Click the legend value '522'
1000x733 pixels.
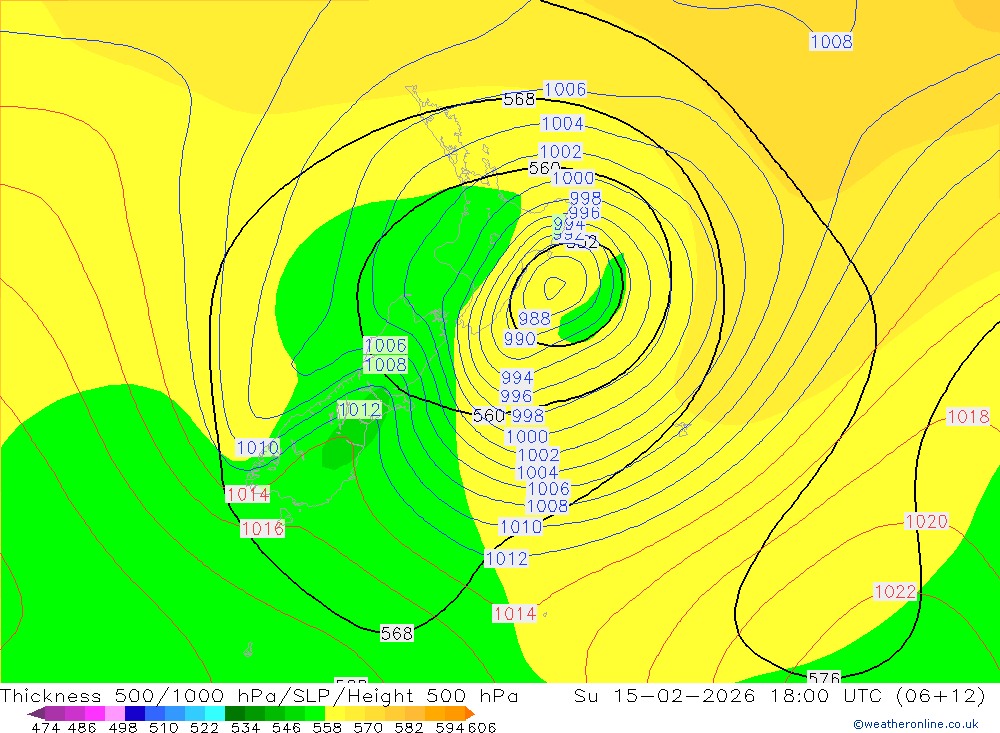(x=204, y=727)
